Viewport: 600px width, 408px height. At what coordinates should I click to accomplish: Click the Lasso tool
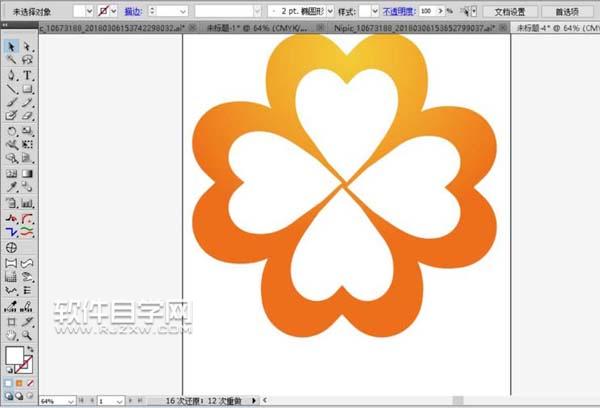(x=28, y=60)
